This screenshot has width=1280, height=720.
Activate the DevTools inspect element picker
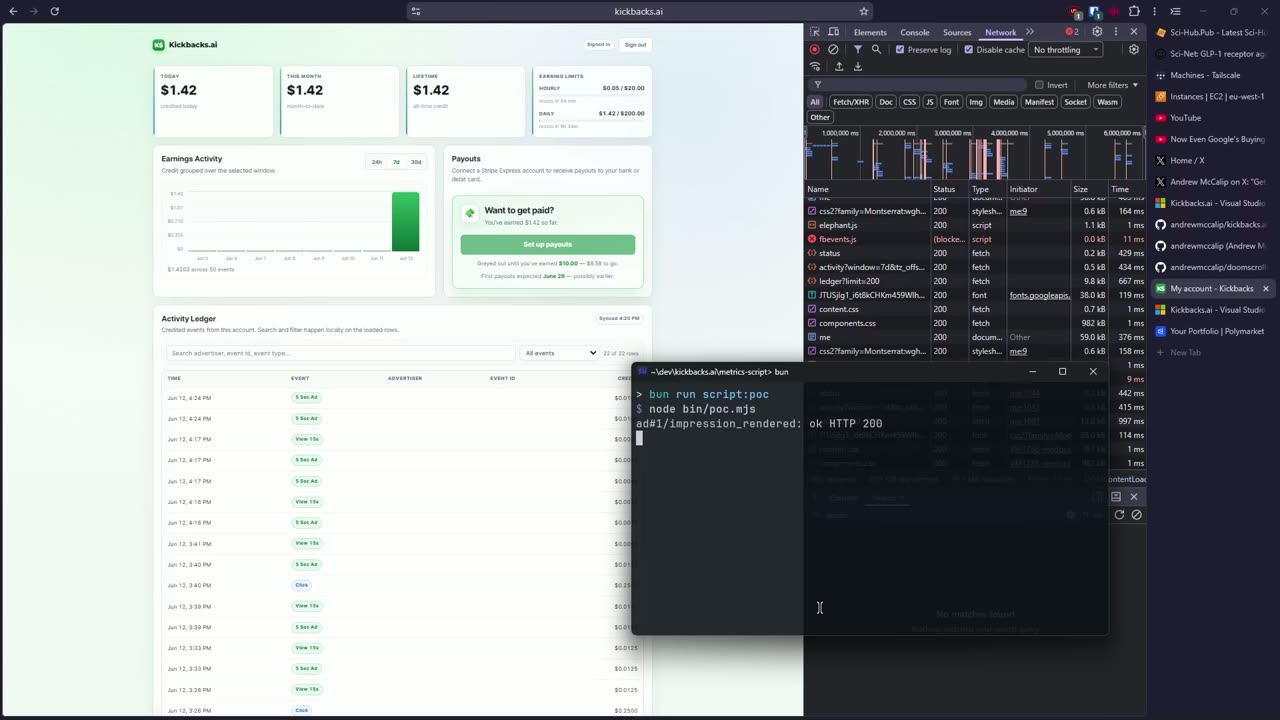pos(816,32)
